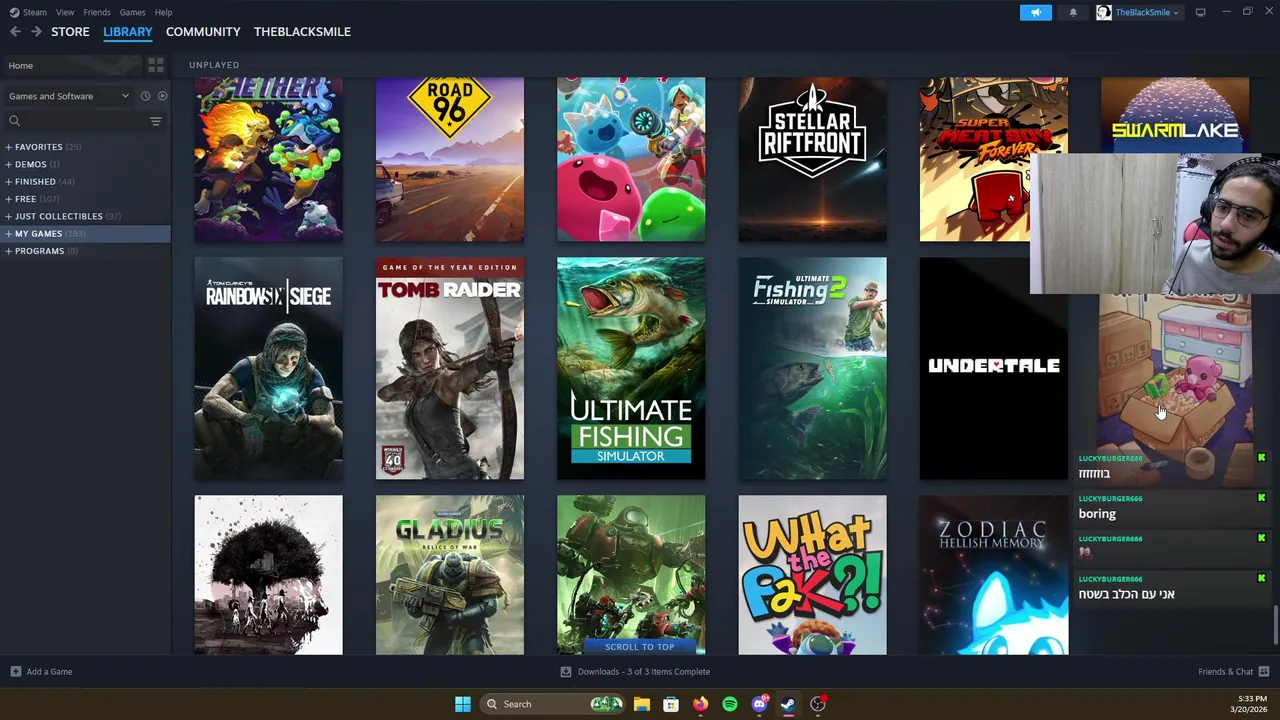1280x720 pixels.
Task: Open the announcements megaphone button
Action: 1036,12
